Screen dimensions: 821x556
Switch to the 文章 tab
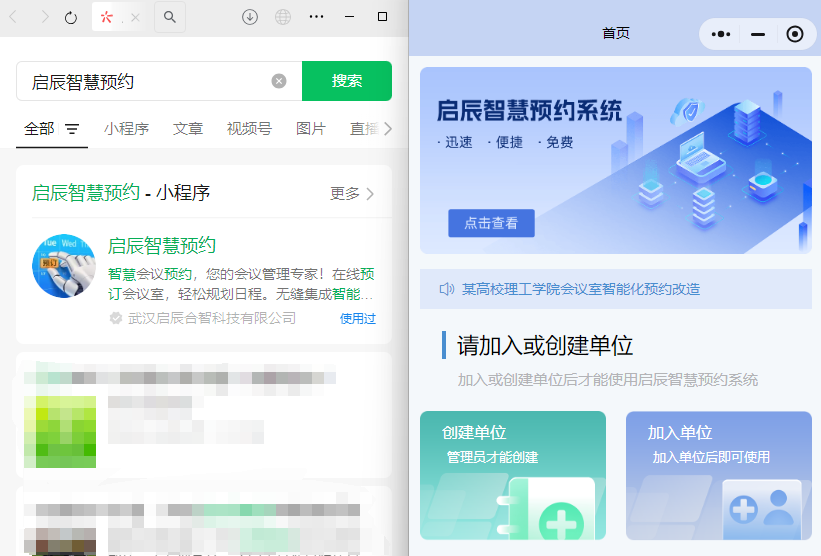pyautogui.click(x=188, y=129)
